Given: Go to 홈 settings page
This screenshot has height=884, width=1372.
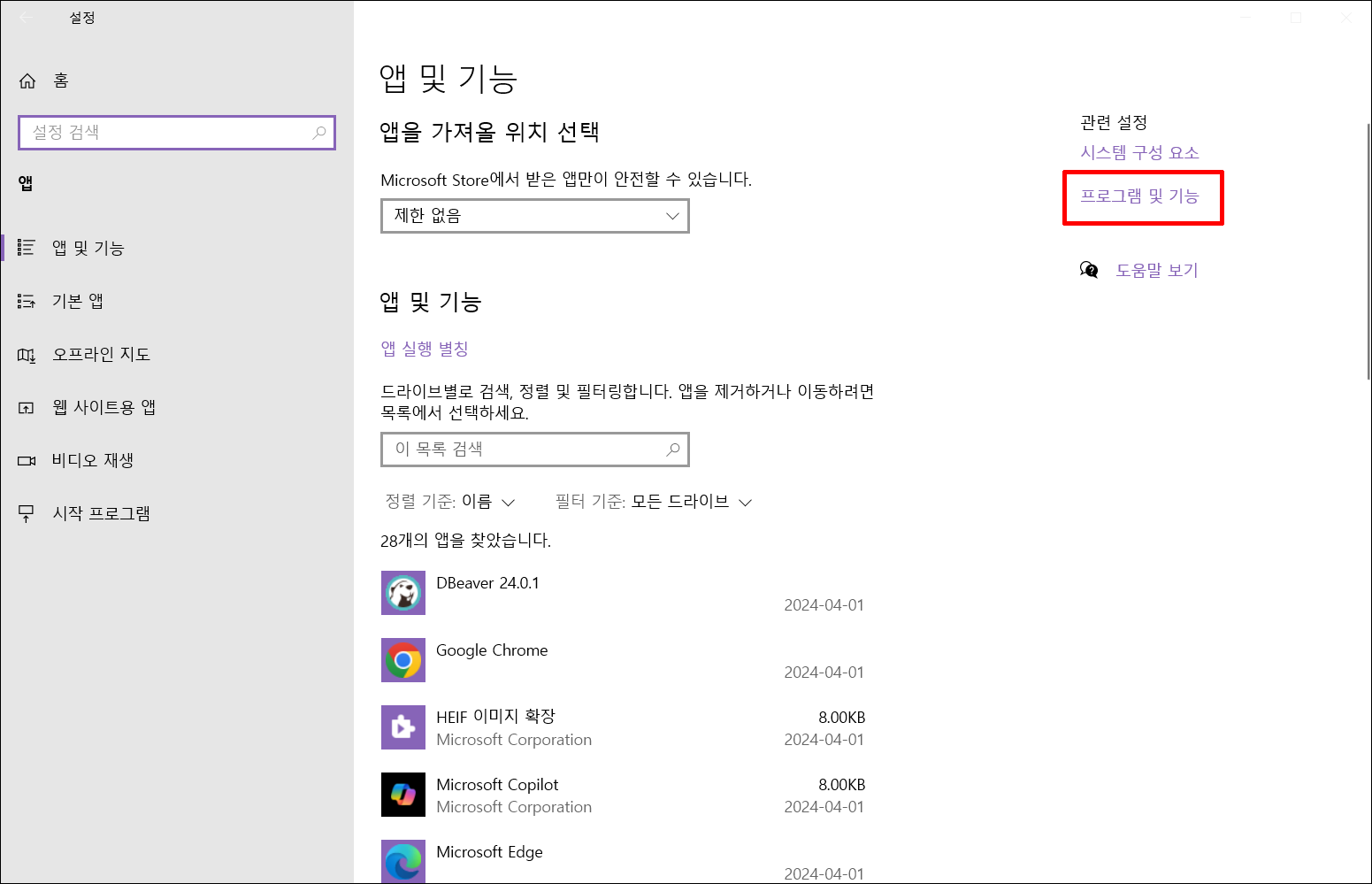Looking at the screenshot, I should pos(177,81).
